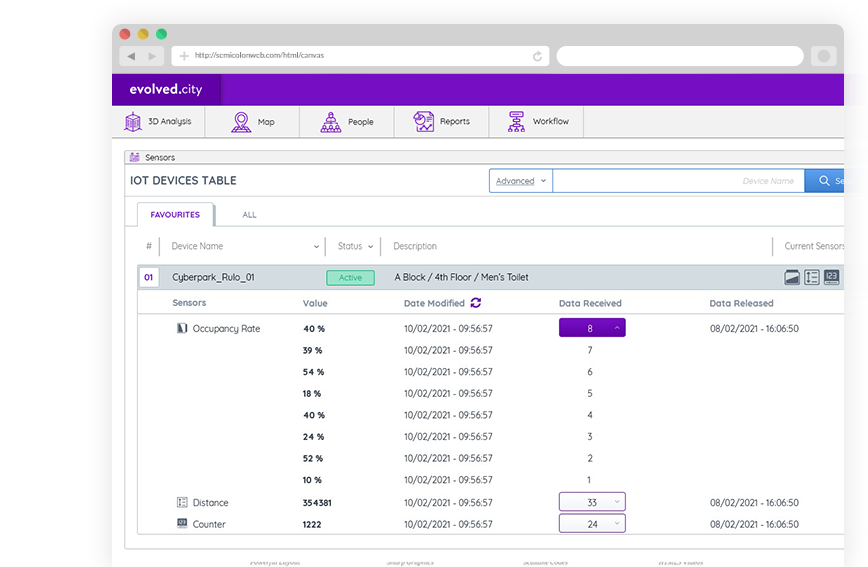The width and height of the screenshot is (868, 567).
Task: Click the Counter value 1222
Action: [x=312, y=524]
